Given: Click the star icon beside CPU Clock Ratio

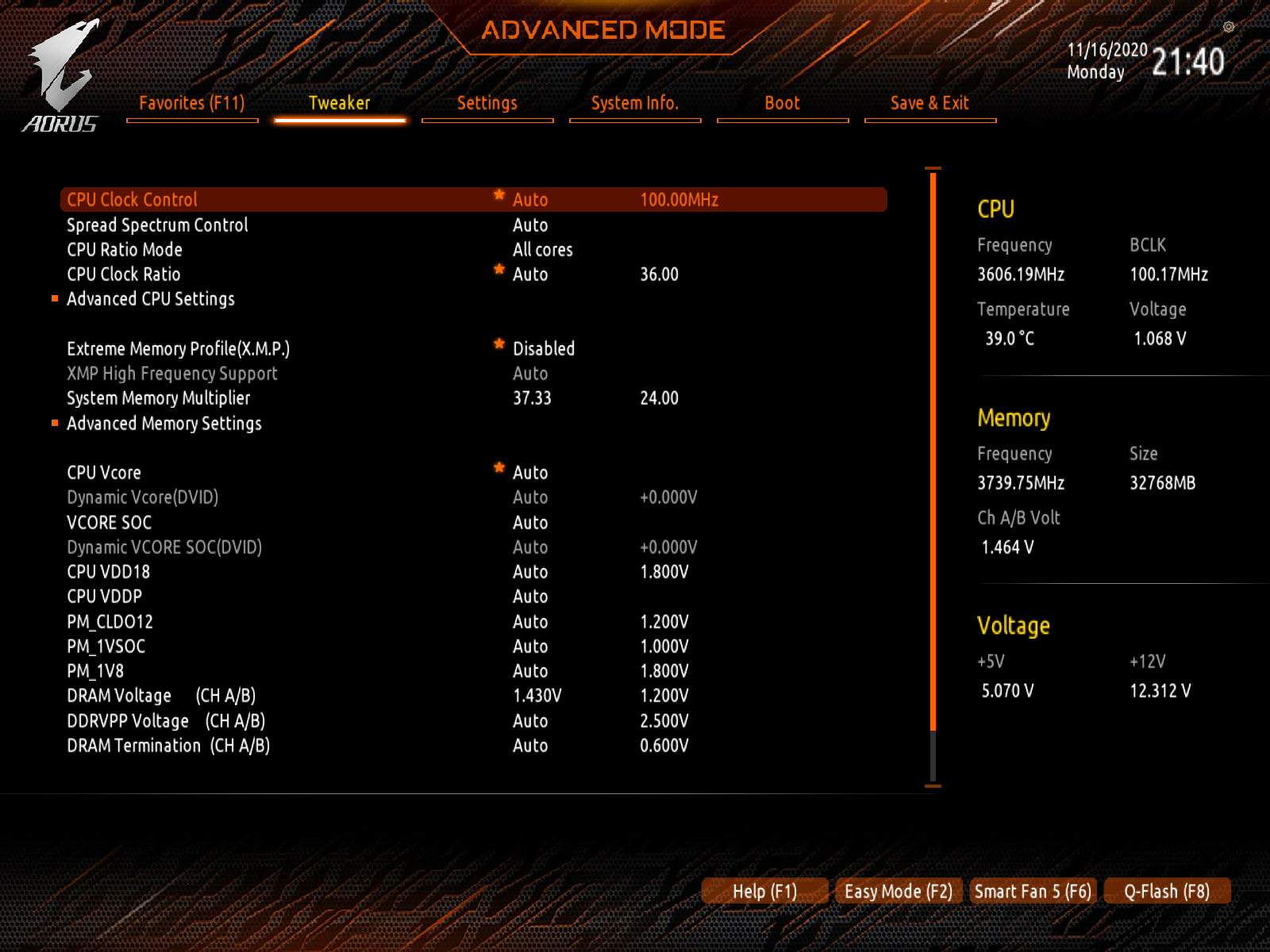Looking at the screenshot, I should pos(499,269).
